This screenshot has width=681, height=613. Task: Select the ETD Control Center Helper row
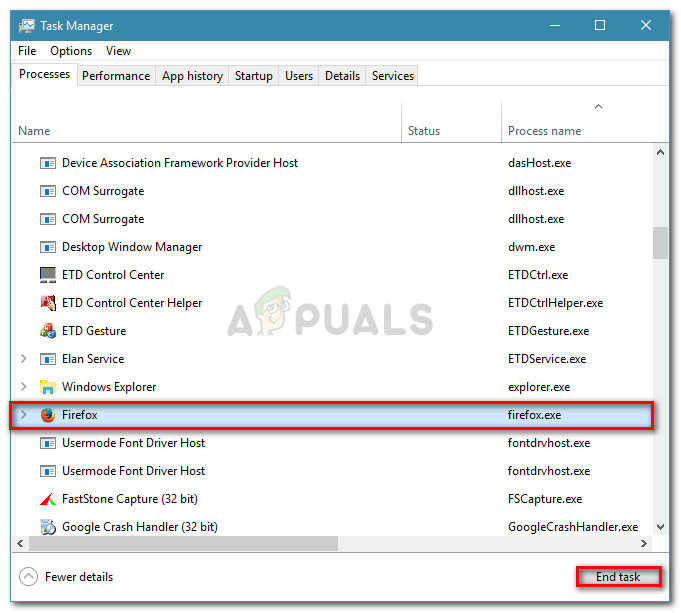[332, 303]
